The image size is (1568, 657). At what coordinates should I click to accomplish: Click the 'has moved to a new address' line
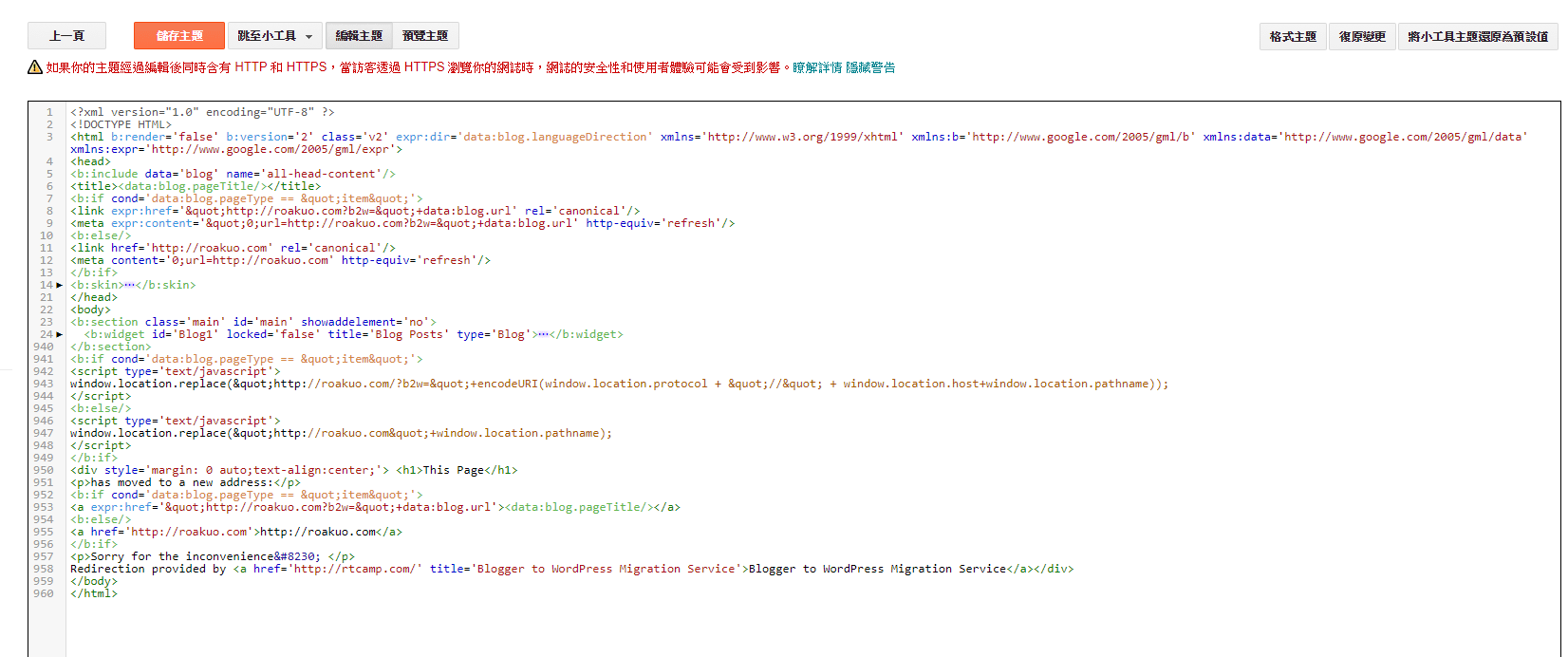[185, 482]
